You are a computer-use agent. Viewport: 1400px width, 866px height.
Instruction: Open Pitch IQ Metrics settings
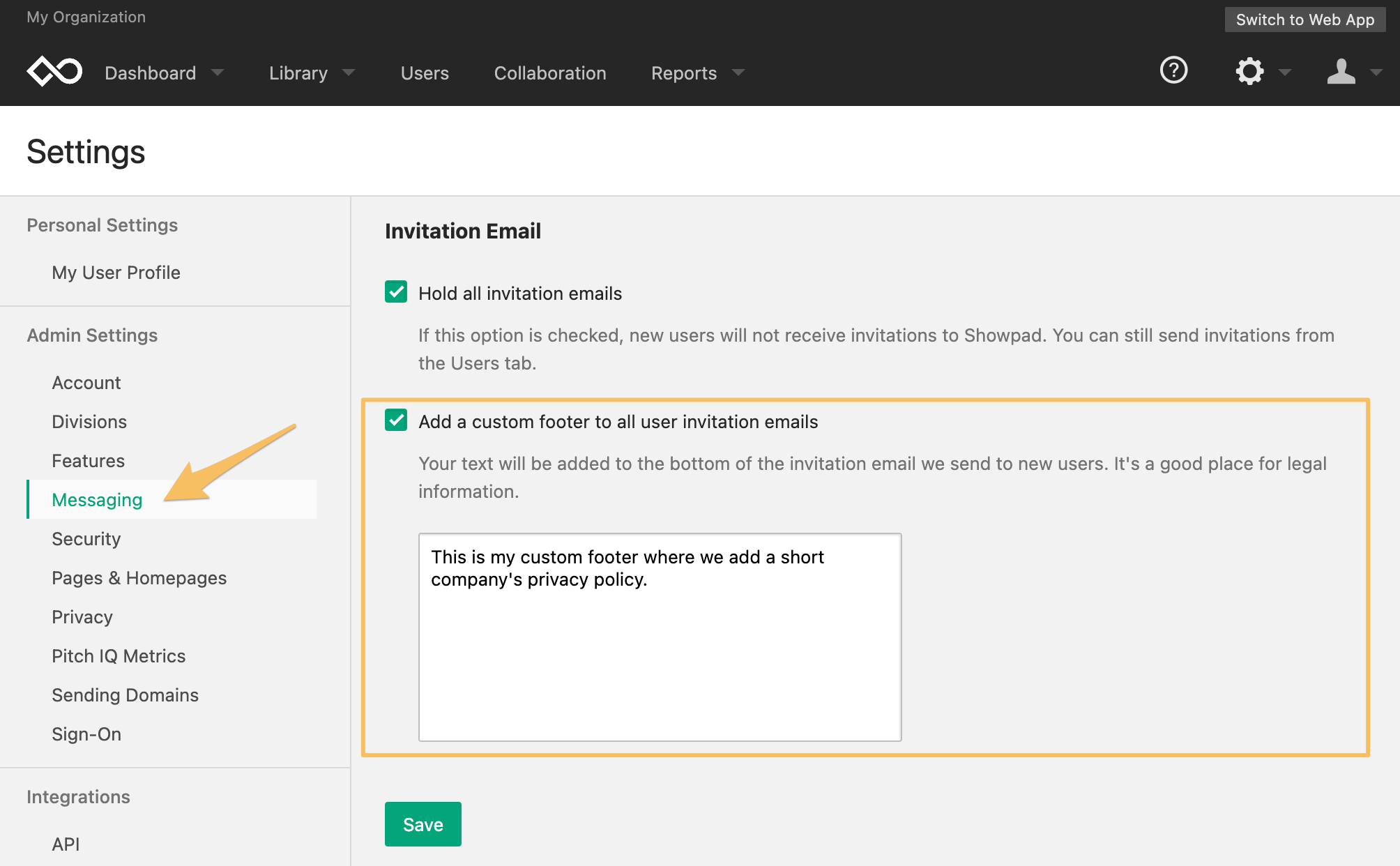(119, 656)
